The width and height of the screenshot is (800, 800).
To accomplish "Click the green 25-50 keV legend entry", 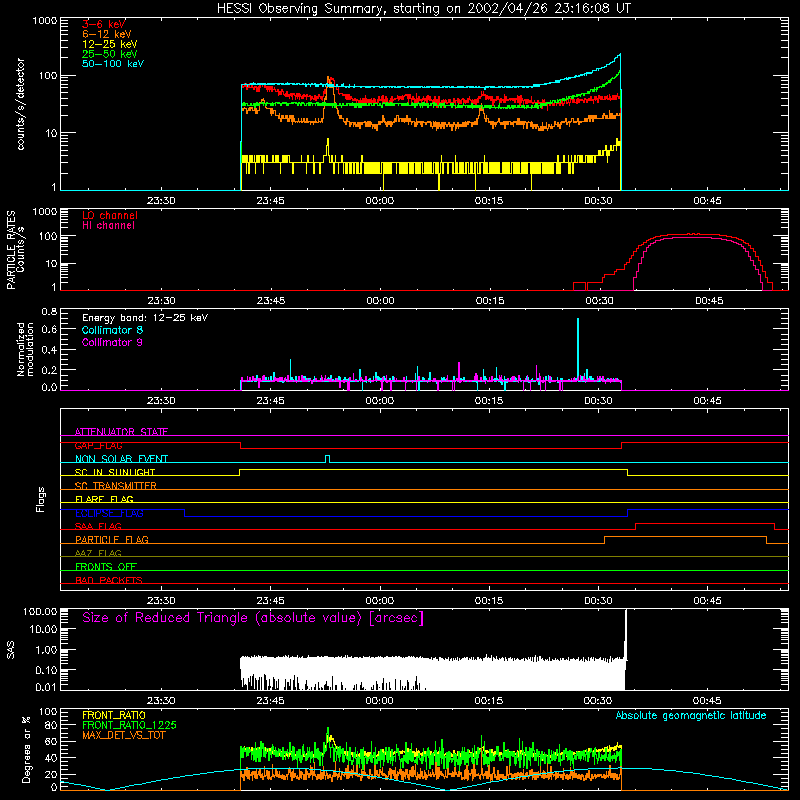I will coord(110,54).
